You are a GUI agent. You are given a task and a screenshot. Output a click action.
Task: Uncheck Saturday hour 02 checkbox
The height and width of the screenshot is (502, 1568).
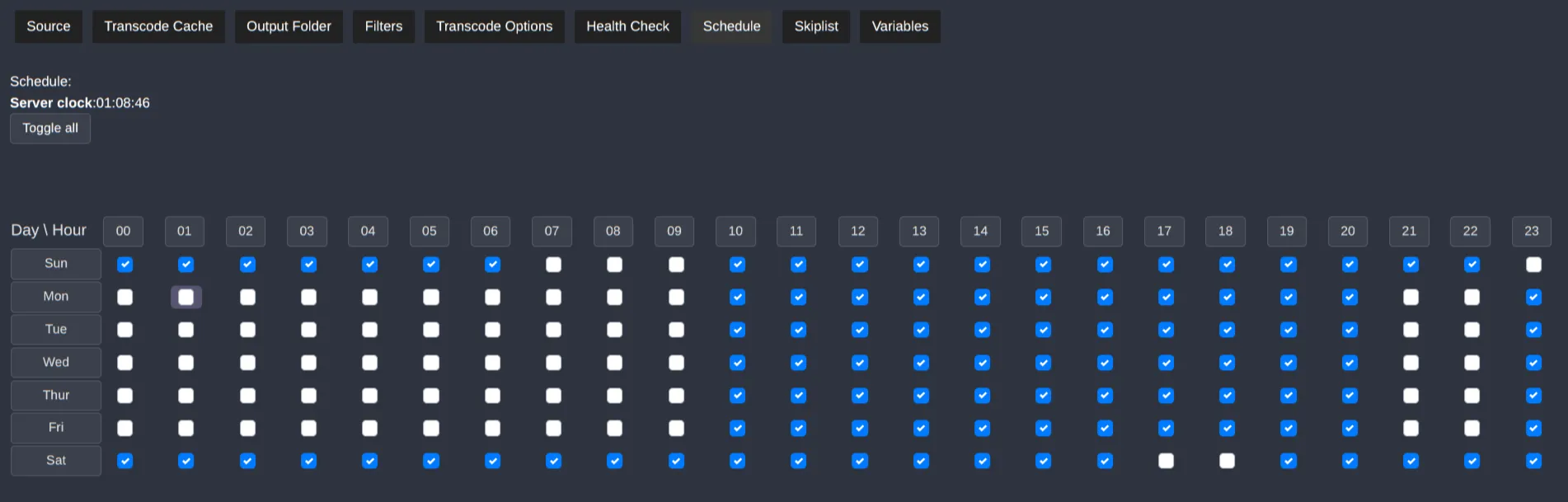pyautogui.click(x=247, y=461)
